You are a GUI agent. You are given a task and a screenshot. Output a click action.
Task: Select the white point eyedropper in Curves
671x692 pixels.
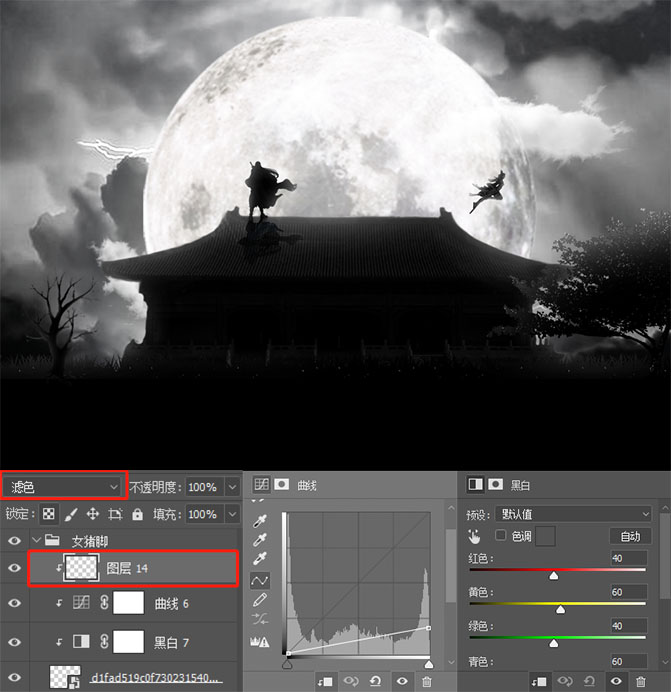(x=260, y=558)
